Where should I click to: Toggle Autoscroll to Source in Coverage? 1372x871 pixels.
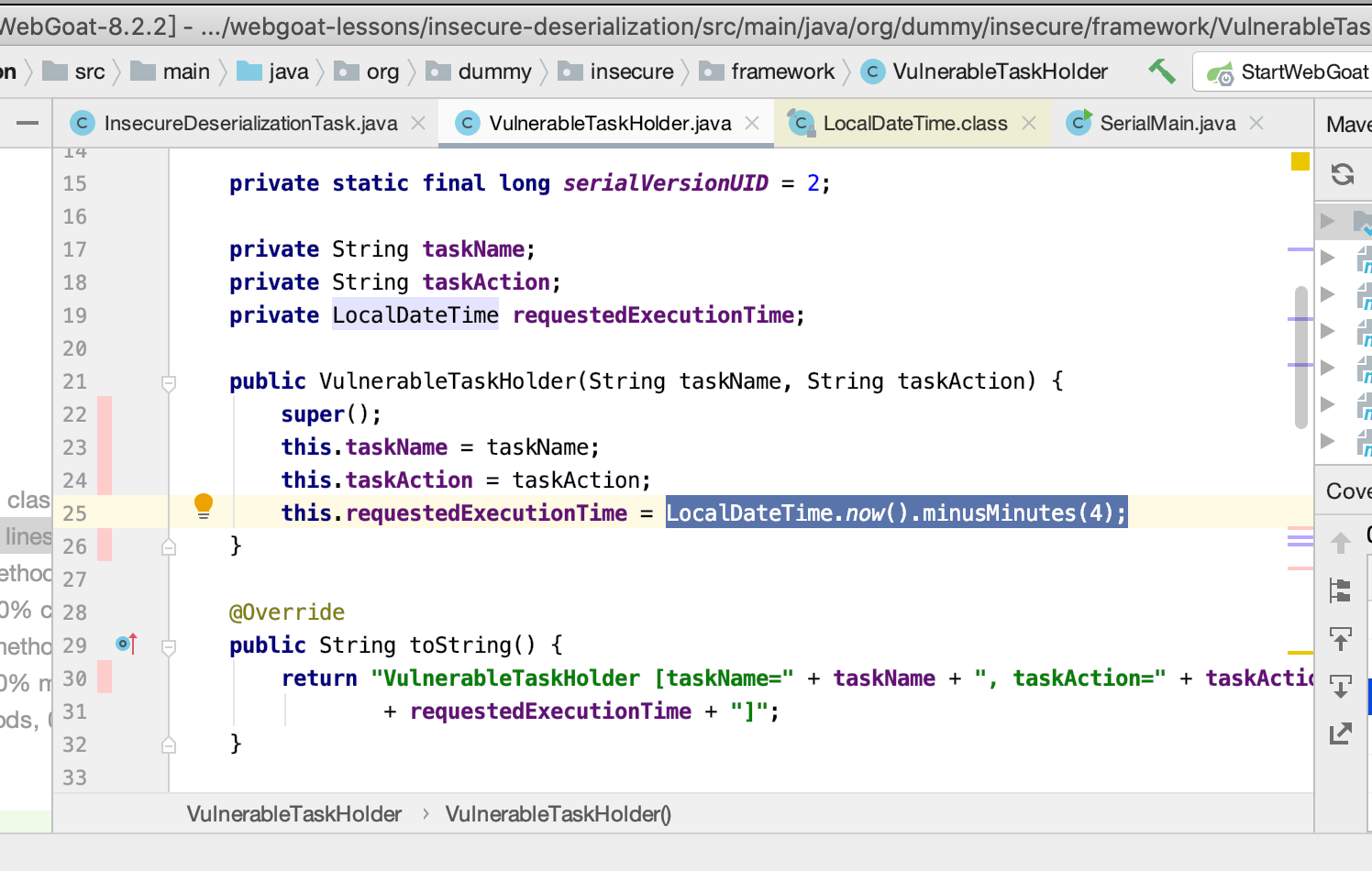click(1341, 639)
